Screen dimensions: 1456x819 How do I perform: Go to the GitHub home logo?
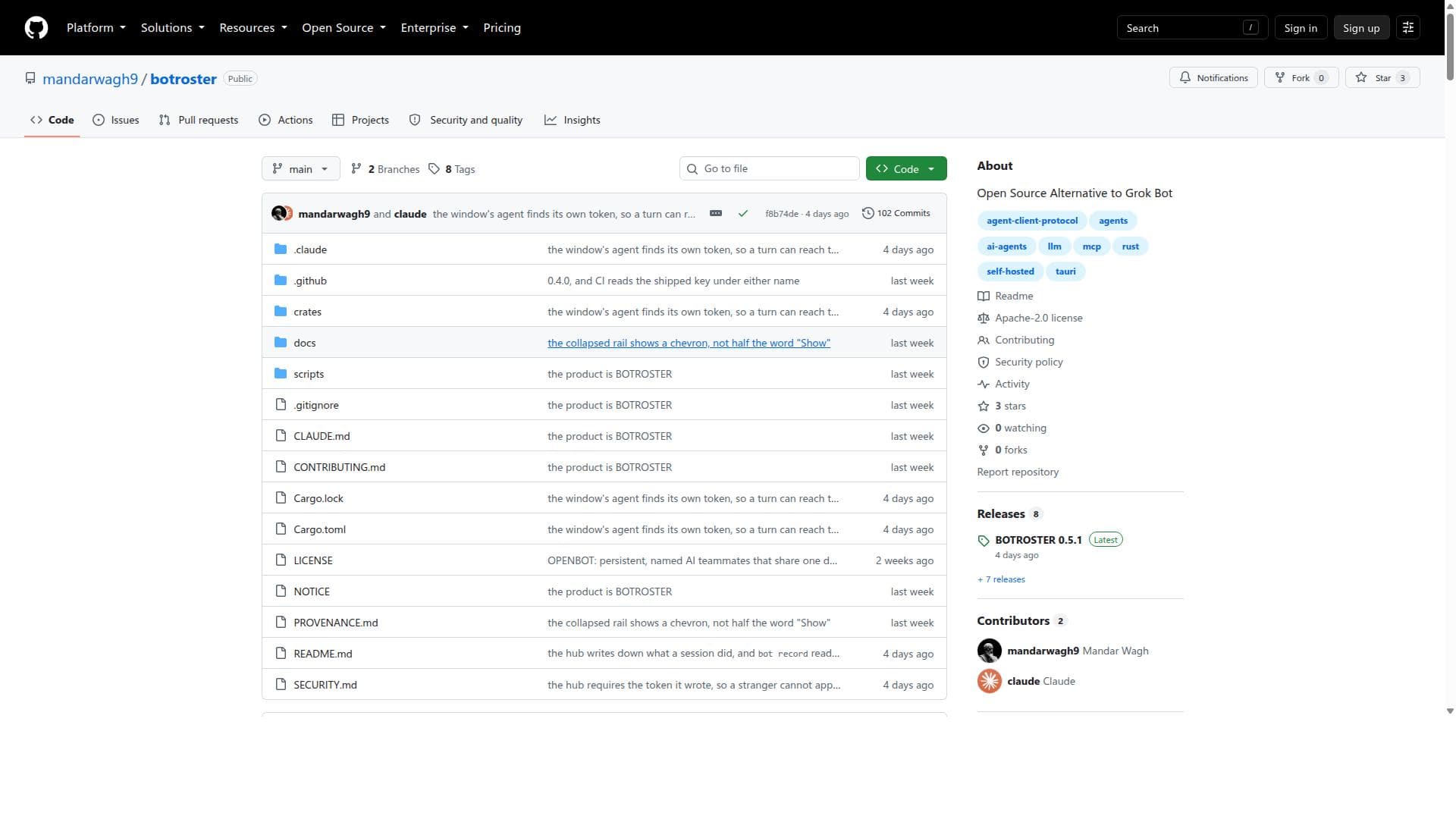tap(36, 28)
